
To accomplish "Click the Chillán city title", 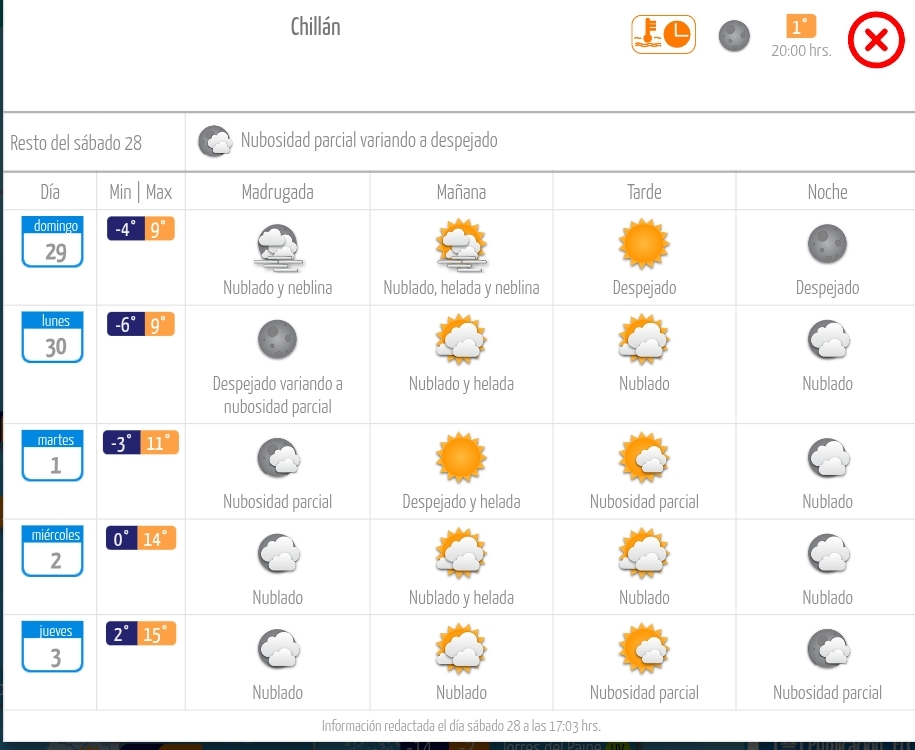I will pyautogui.click(x=315, y=27).
